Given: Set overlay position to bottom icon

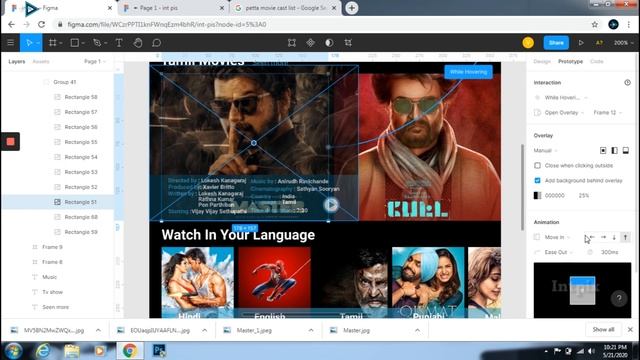Looking at the screenshot, I should click(626, 151).
